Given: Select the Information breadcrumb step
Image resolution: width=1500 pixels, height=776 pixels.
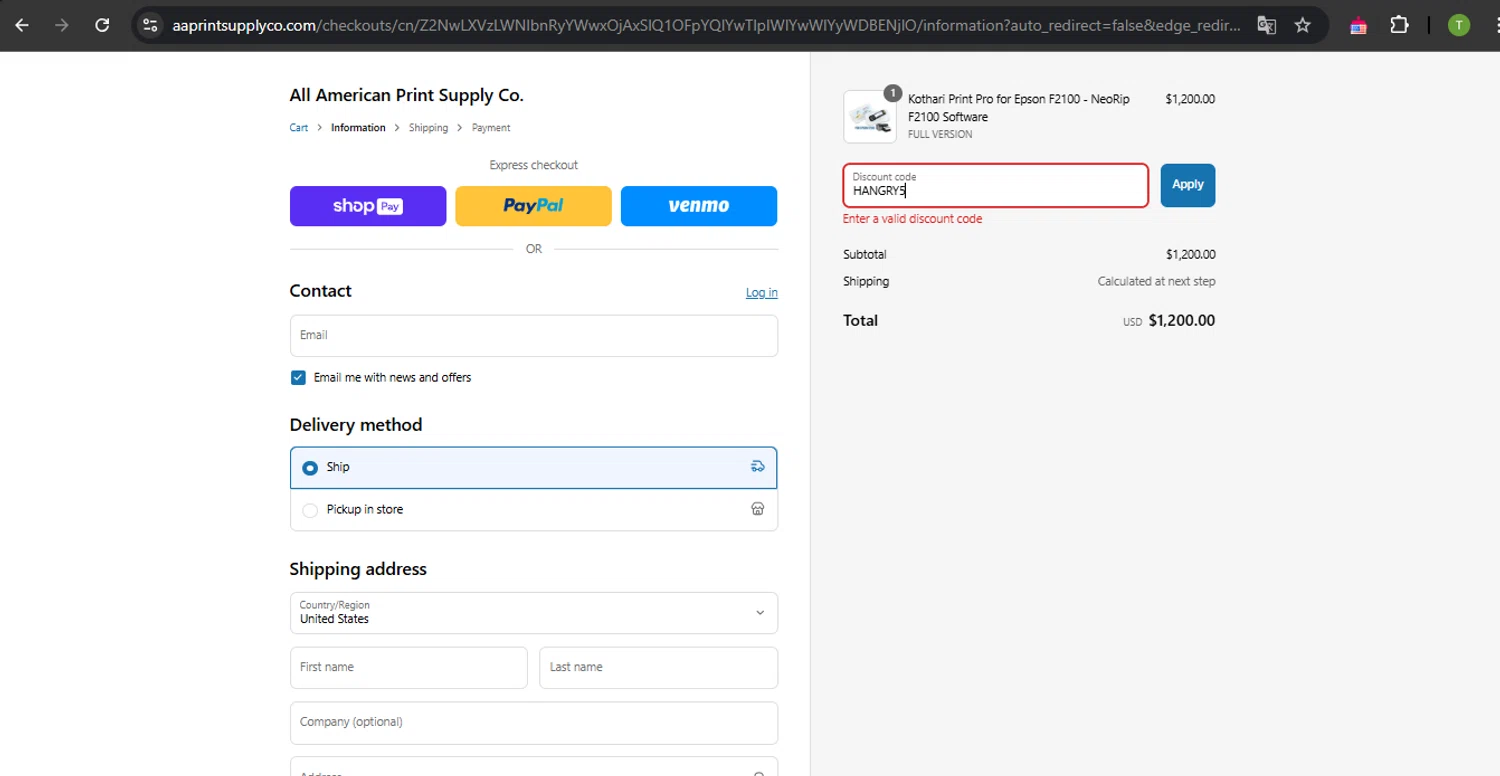Looking at the screenshot, I should 358,128.
